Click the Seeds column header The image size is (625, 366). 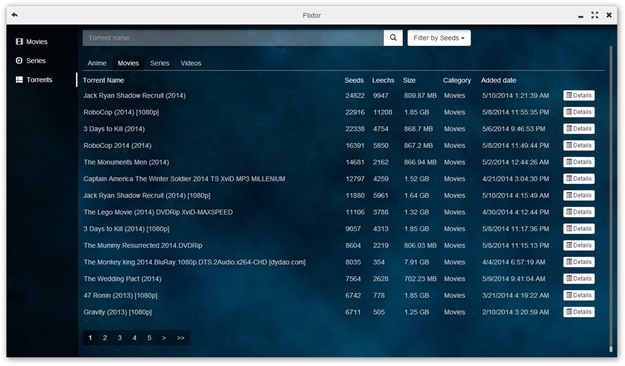(354, 80)
